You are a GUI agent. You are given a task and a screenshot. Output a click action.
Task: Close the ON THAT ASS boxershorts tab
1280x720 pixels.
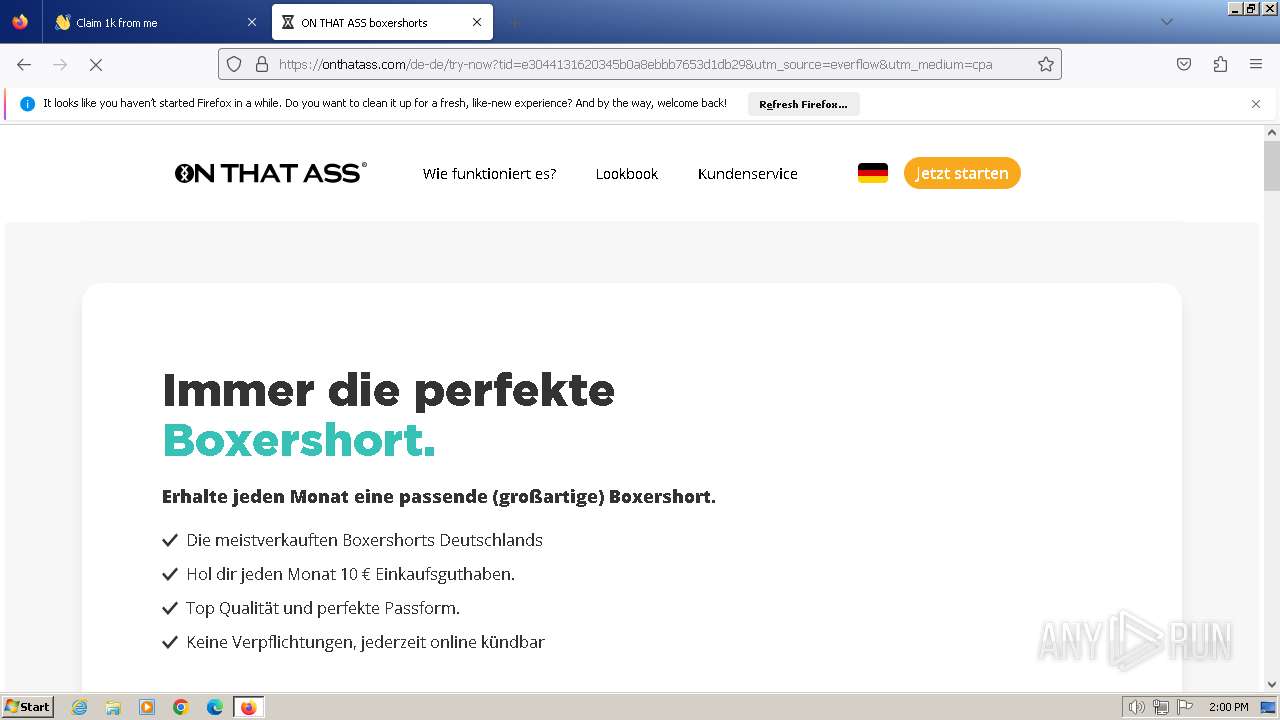pos(477,22)
